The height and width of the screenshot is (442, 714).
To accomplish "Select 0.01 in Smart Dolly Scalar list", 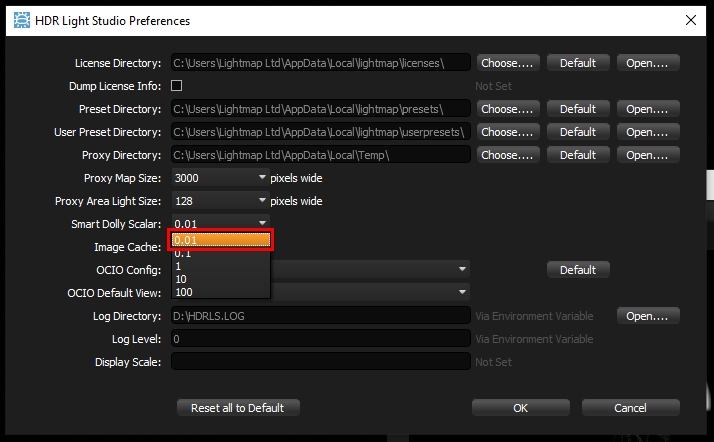I will pos(221,240).
